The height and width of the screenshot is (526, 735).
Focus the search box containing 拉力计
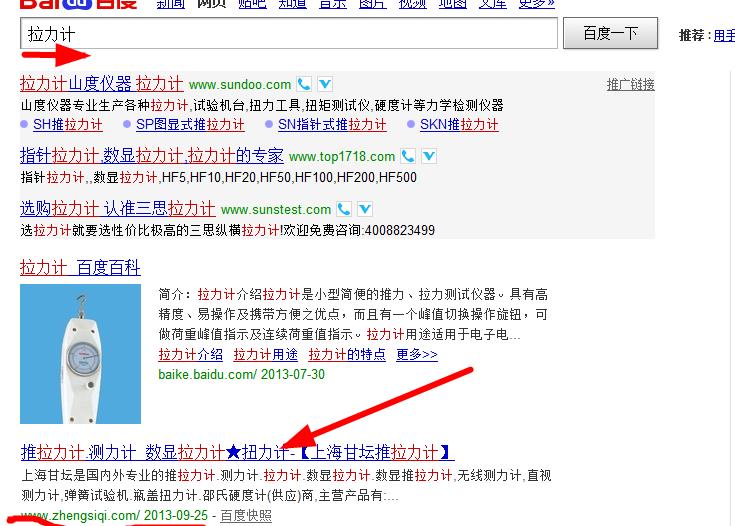tap(289, 33)
